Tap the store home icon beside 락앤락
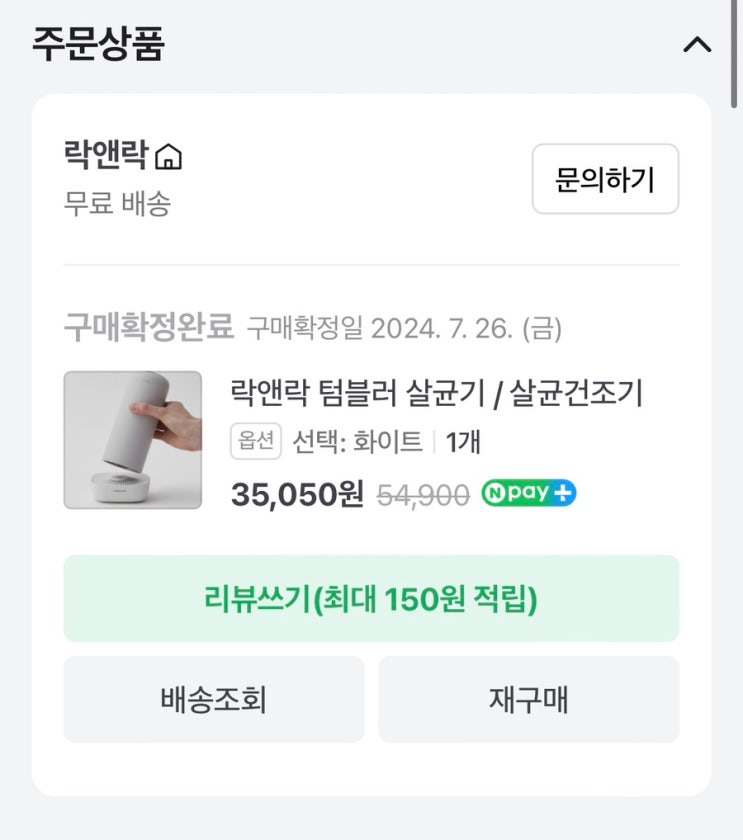The height and width of the screenshot is (840, 743). click(169, 157)
